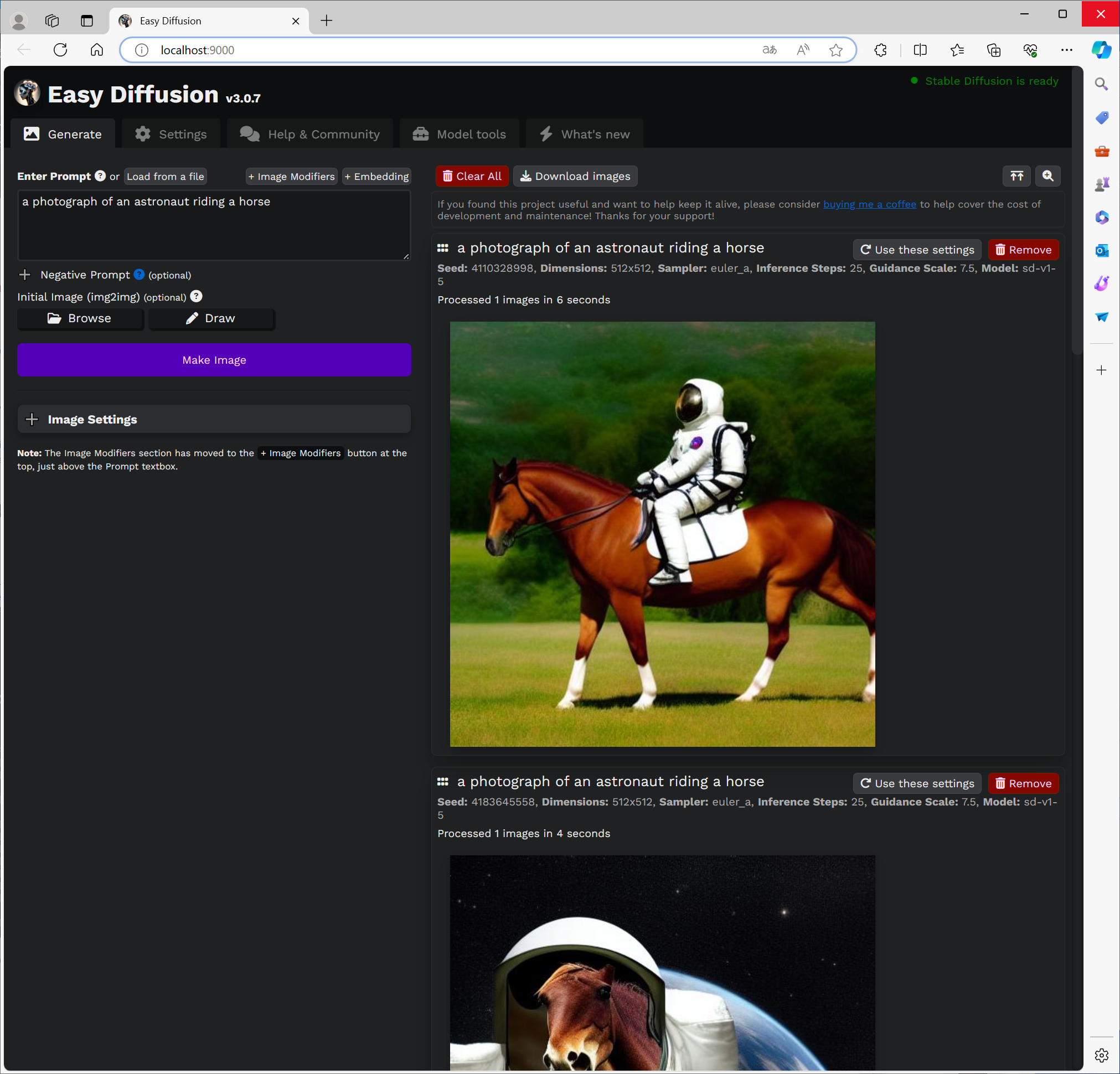Click drag-handle grid icon on first result

(443, 248)
